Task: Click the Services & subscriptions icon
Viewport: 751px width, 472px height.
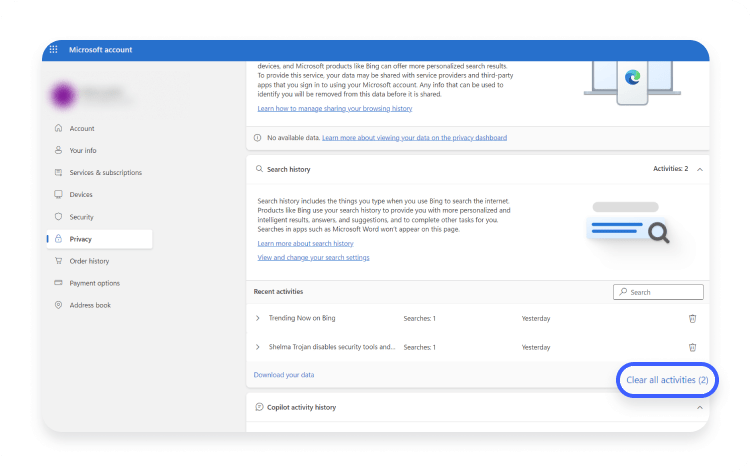Action: click(58, 172)
